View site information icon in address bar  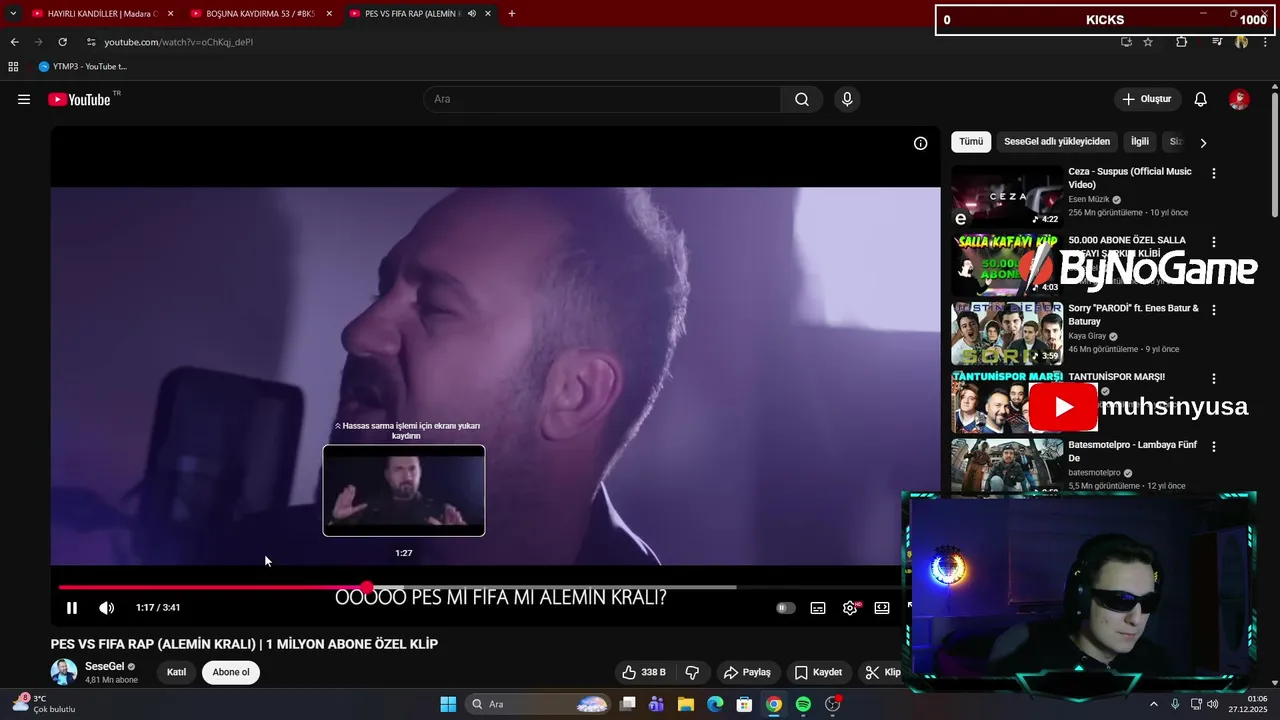click(x=90, y=42)
